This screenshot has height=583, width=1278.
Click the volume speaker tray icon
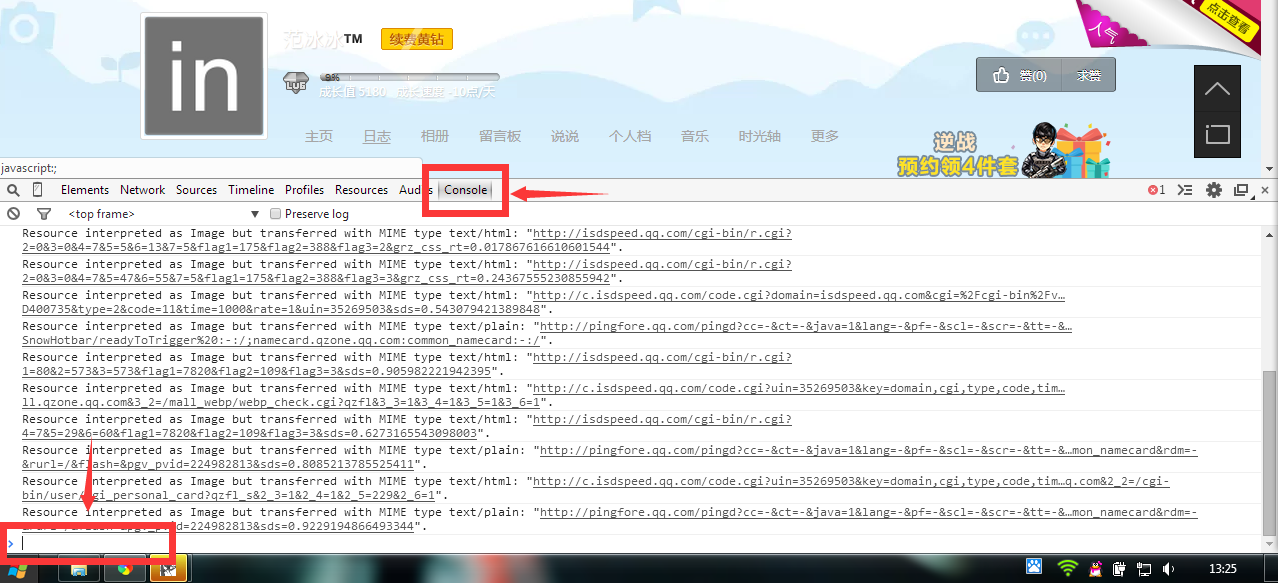click(x=1168, y=568)
